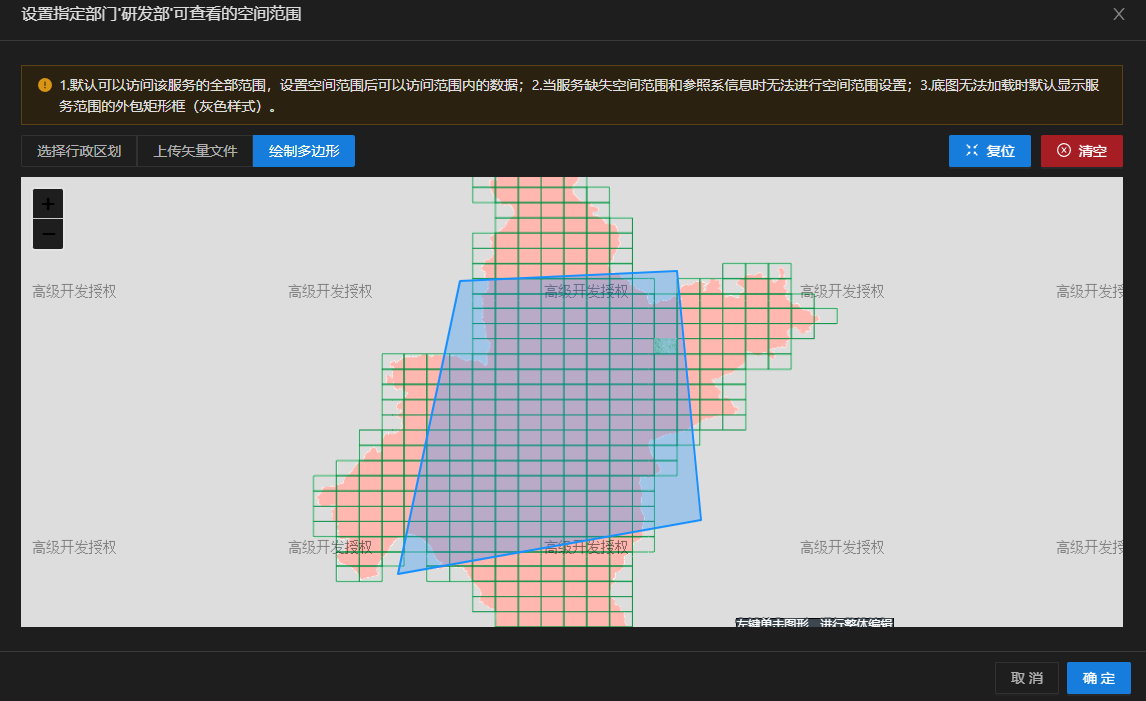Select the polygon's top-left vertex
The width and height of the screenshot is (1146, 701).
pyautogui.click(x=460, y=281)
